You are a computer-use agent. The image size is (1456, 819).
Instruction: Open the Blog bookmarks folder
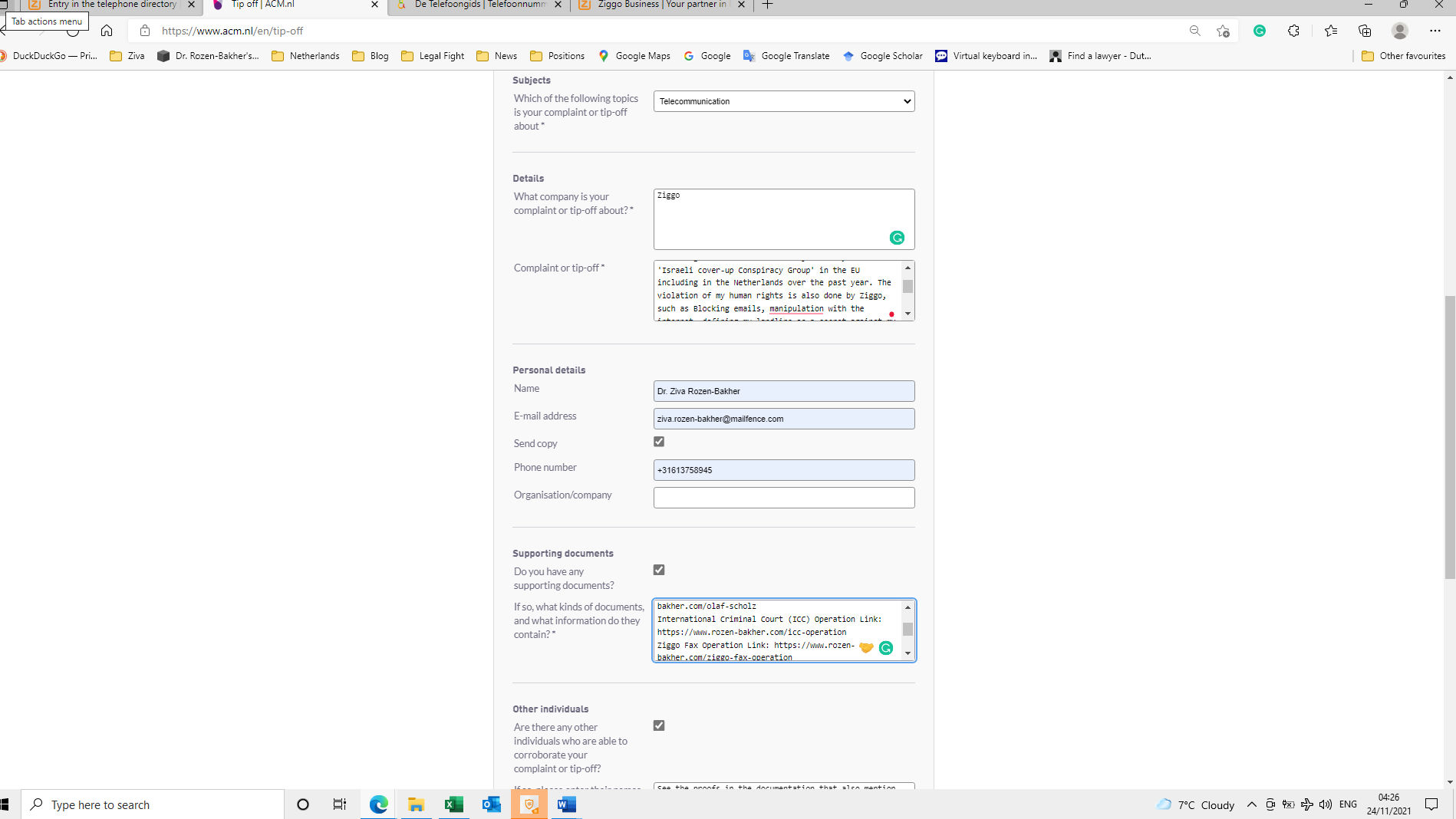point(371,56)
